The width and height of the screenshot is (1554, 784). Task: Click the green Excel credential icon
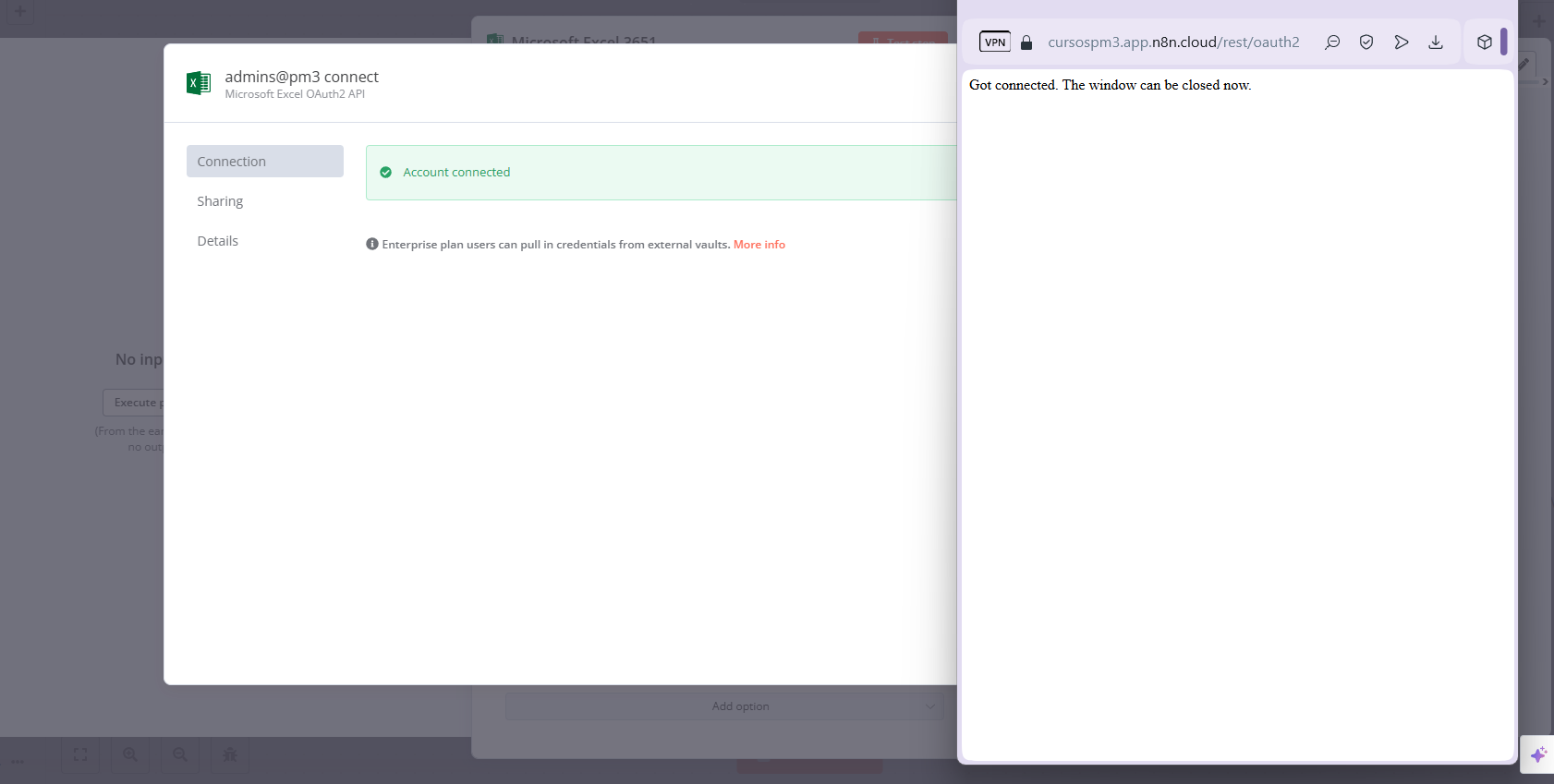(x=199, y=83)
